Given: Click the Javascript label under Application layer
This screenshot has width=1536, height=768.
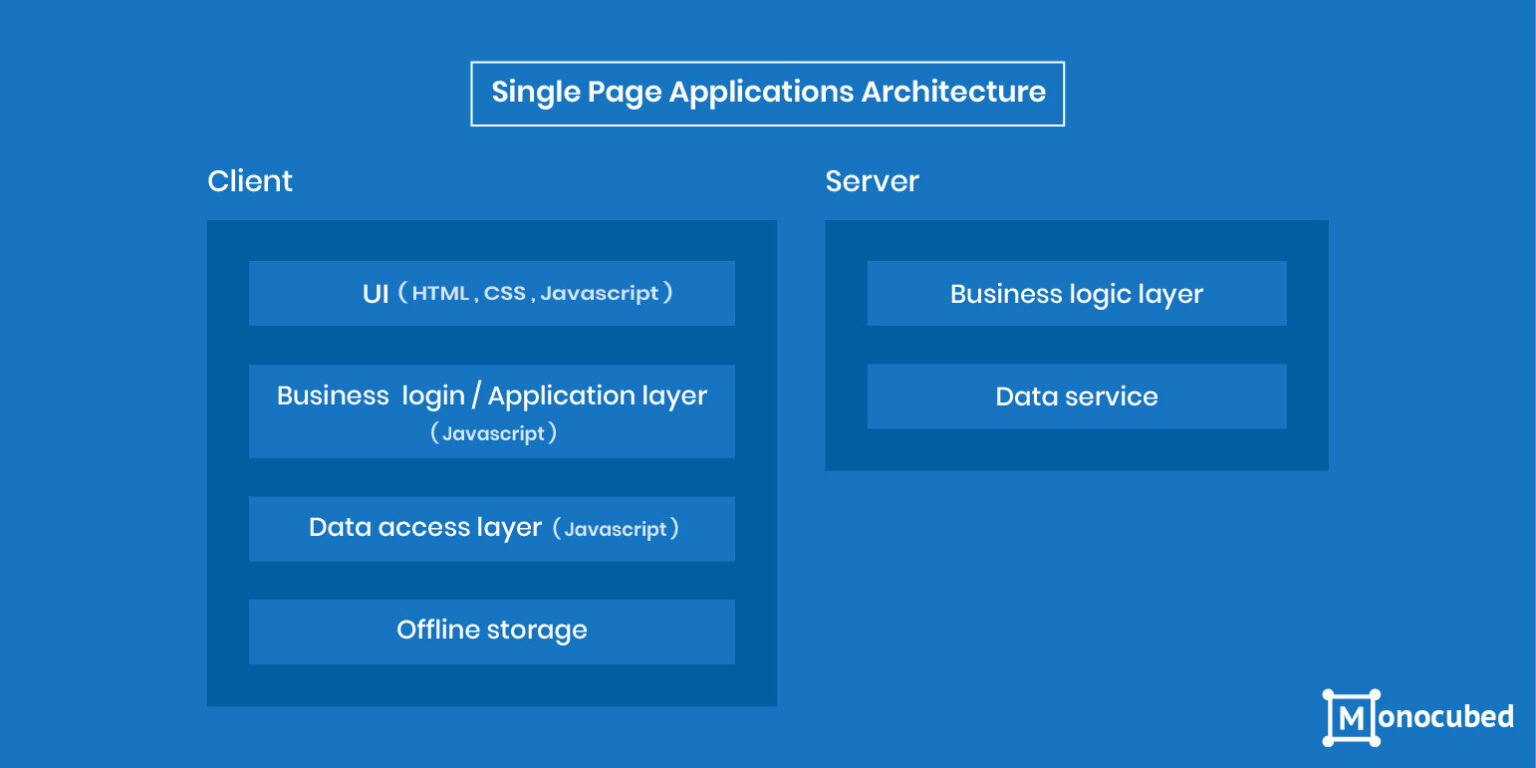Looking at the screenshot, I should click(492, 433).
